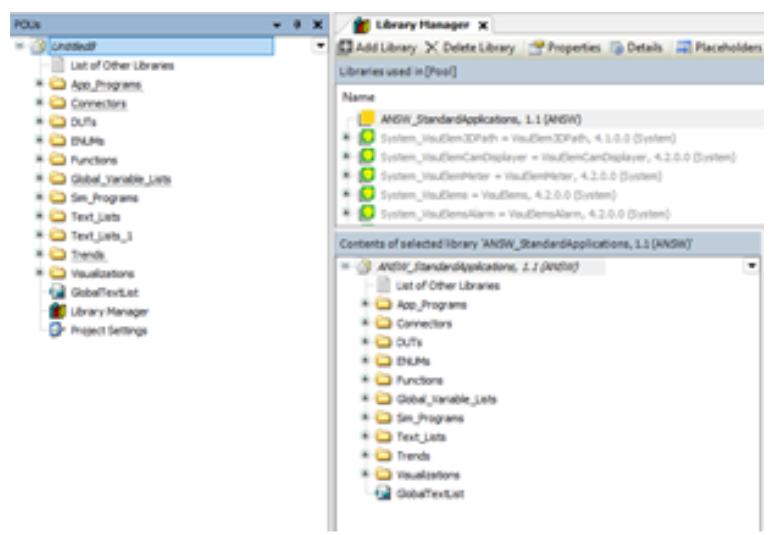
Task: Expand the System_VisuElemMeter library entry
Action: click(347, 176)
